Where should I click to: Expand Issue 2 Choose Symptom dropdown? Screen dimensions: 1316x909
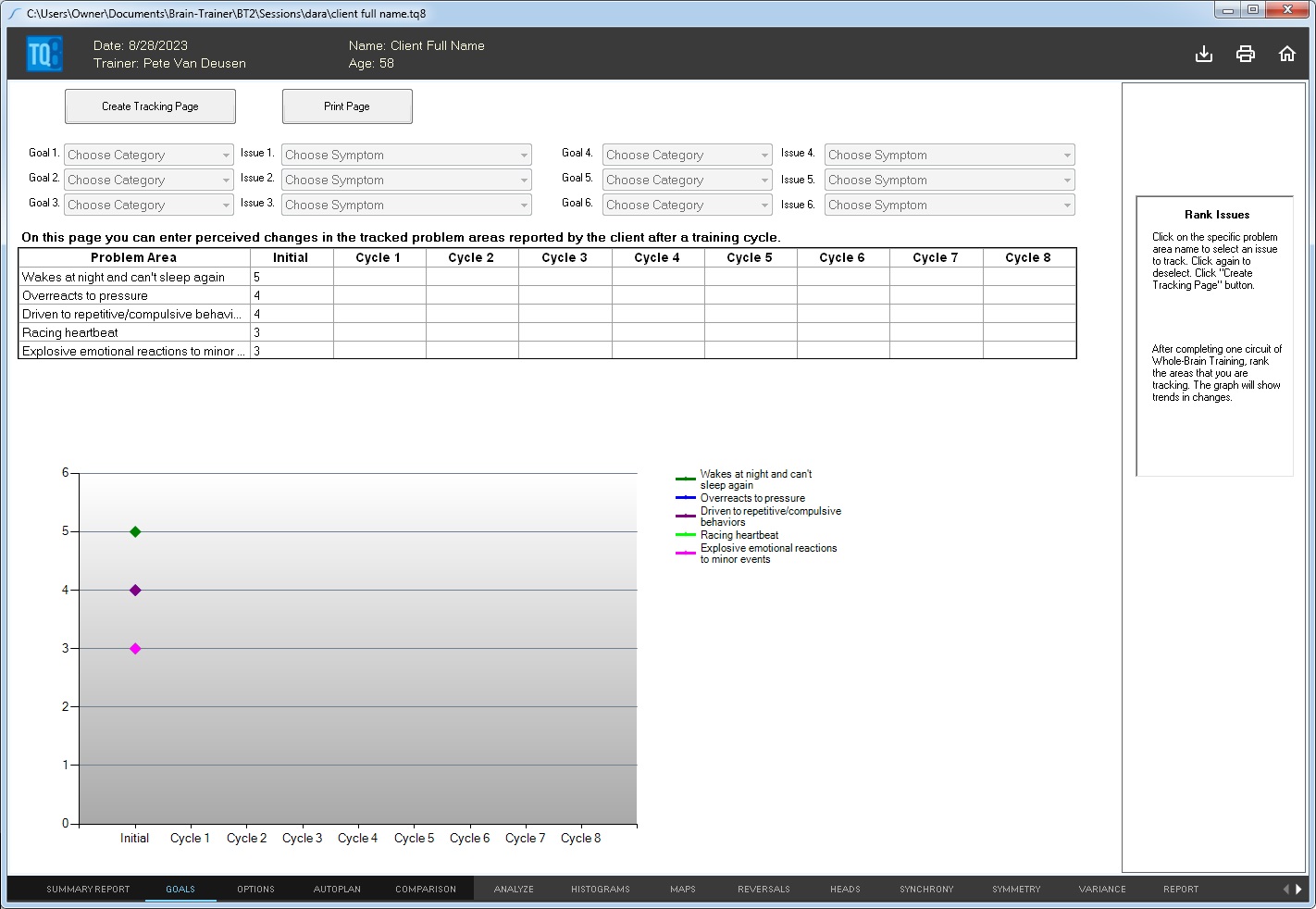click(407, 180)
